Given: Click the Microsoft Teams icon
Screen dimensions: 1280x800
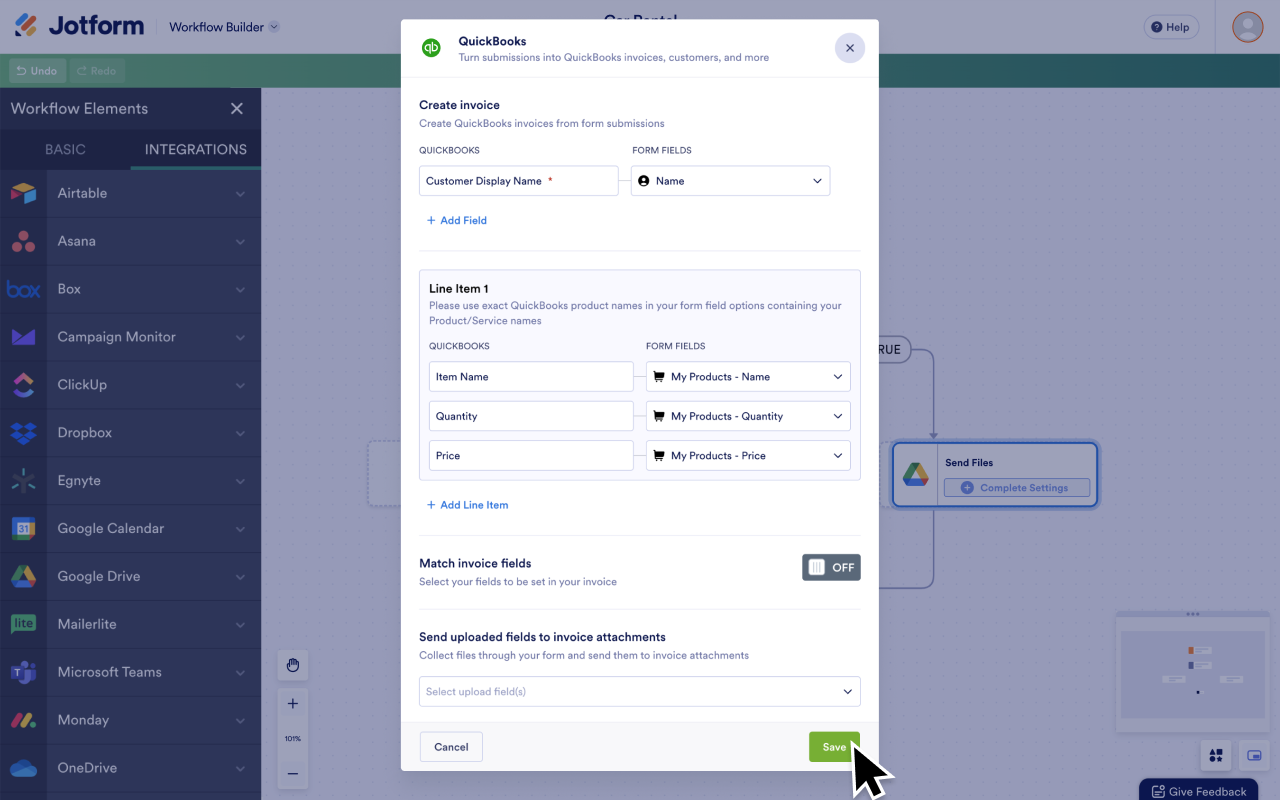Looking at the screenshot, I should 23,672.
